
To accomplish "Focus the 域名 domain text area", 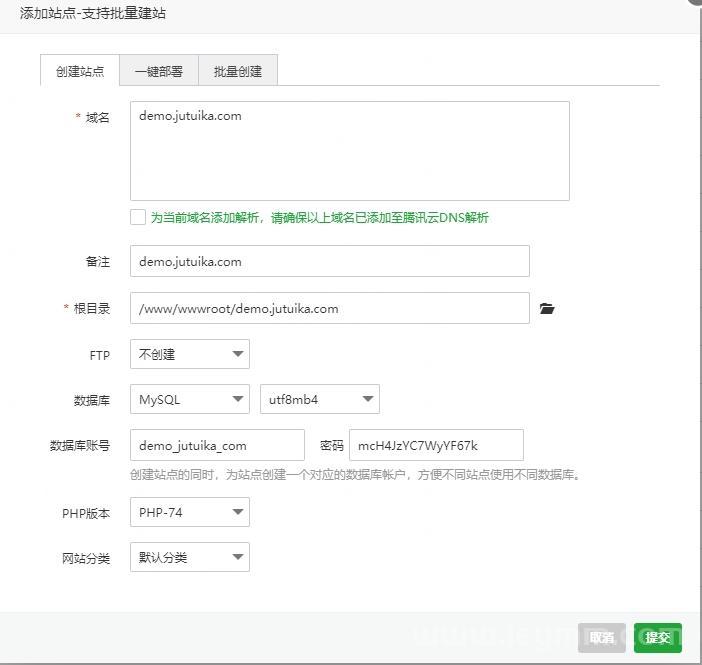I will pyautogui.click(x=349, y=151).
